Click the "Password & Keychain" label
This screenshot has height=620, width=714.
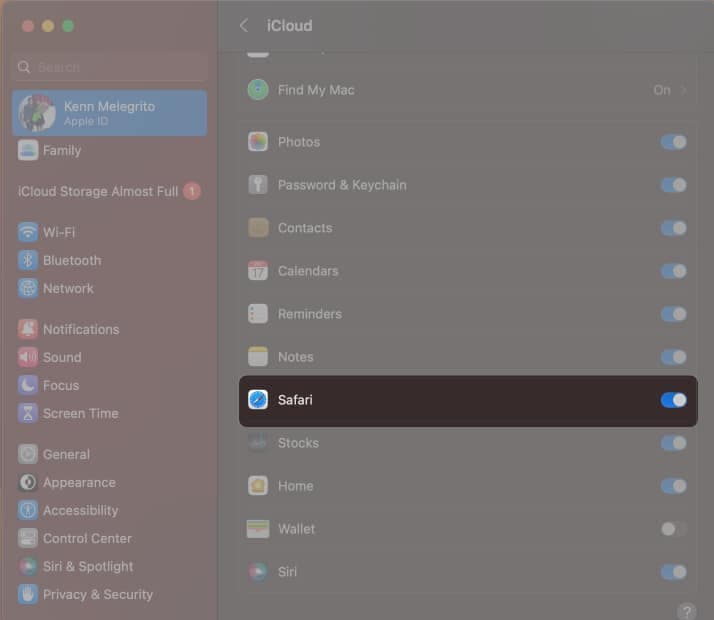(x=342, y=185)
